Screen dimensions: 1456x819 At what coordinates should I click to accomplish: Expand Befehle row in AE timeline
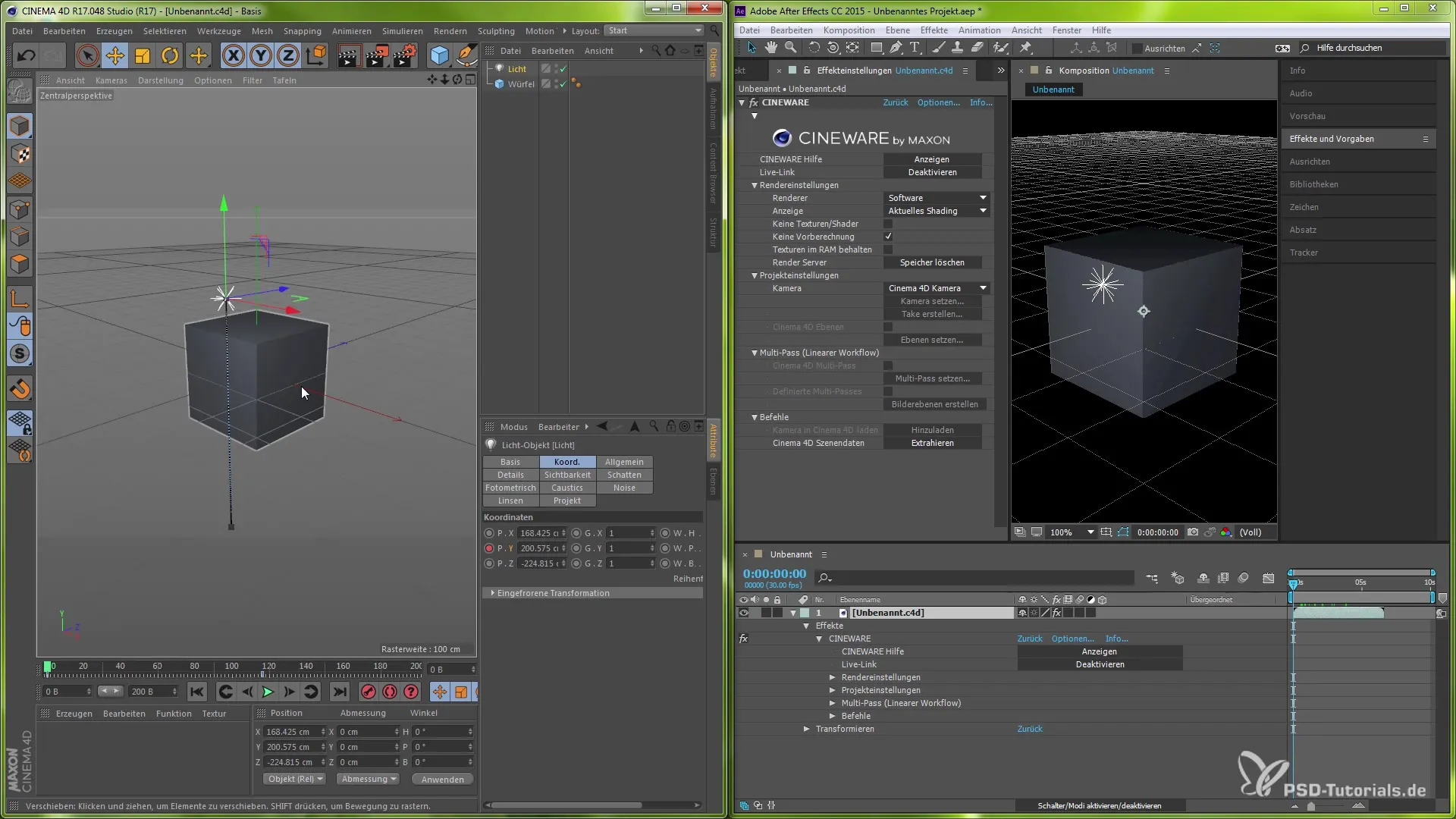click(x=832, y=716)
